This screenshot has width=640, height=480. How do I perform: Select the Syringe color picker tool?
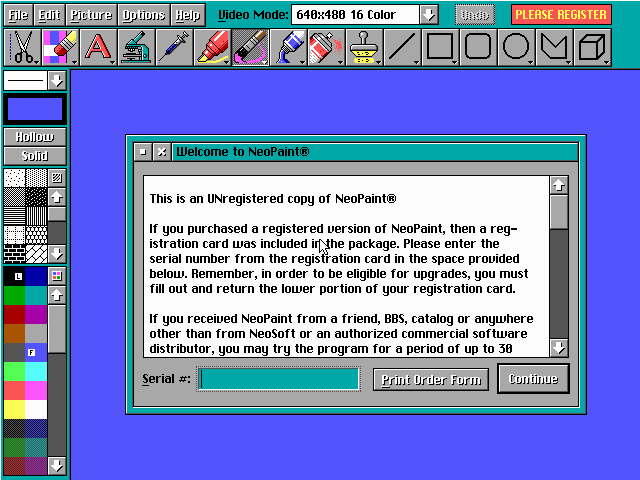point(174,47)
